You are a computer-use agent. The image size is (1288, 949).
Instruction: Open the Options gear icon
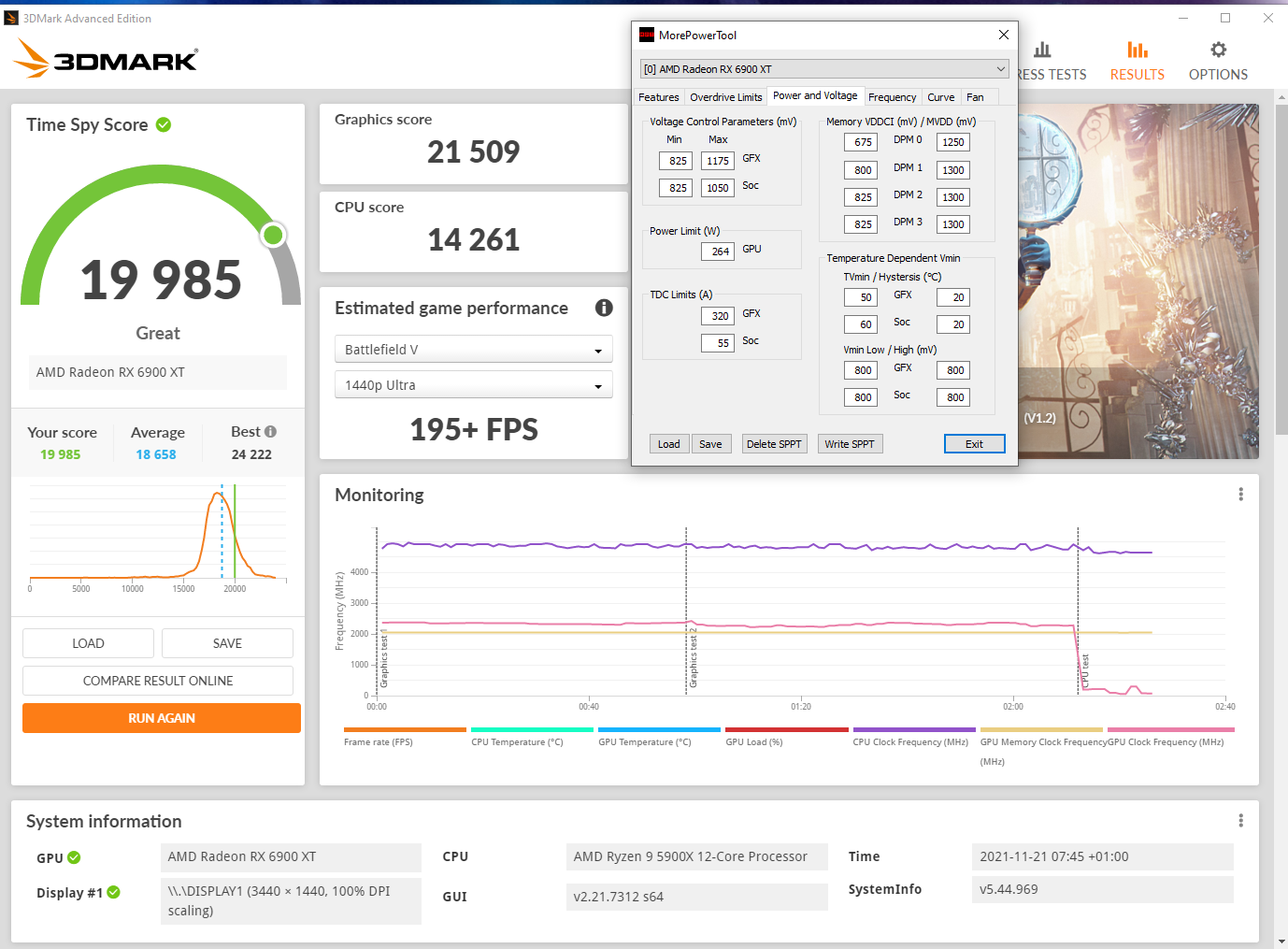(1218, 50)
